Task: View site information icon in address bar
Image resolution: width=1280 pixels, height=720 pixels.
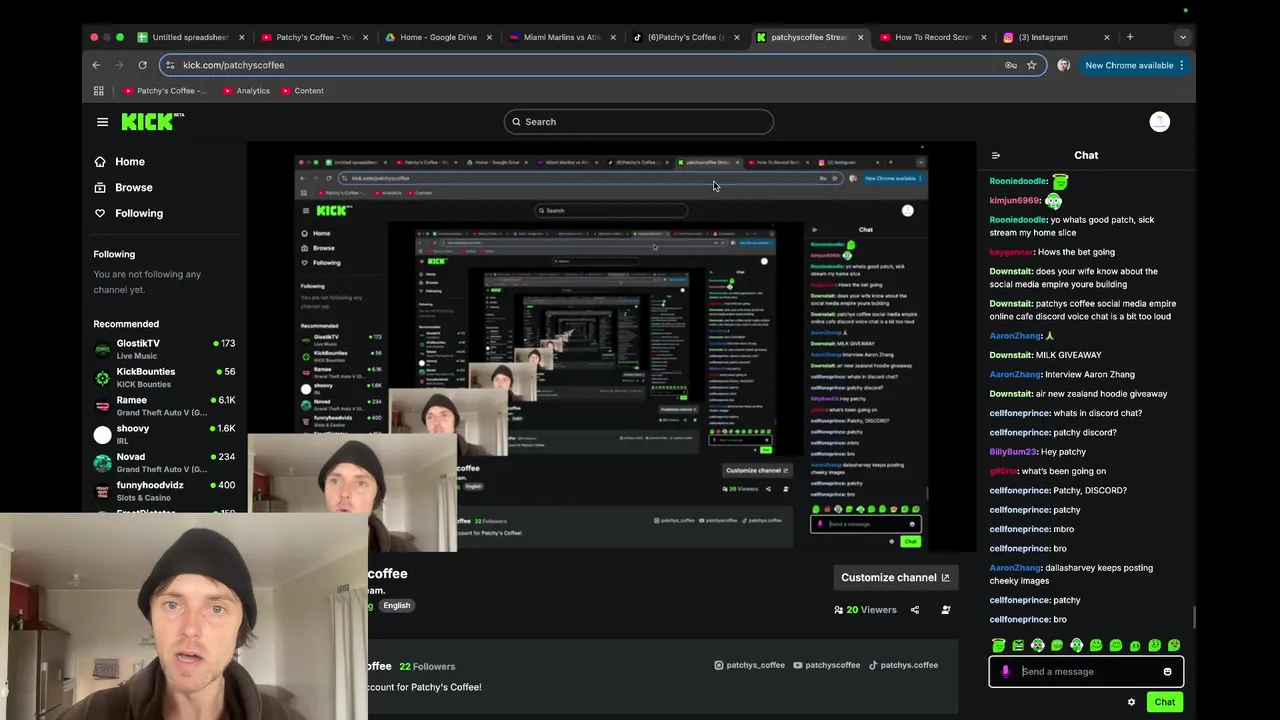Action: click(x=170, y=65)
